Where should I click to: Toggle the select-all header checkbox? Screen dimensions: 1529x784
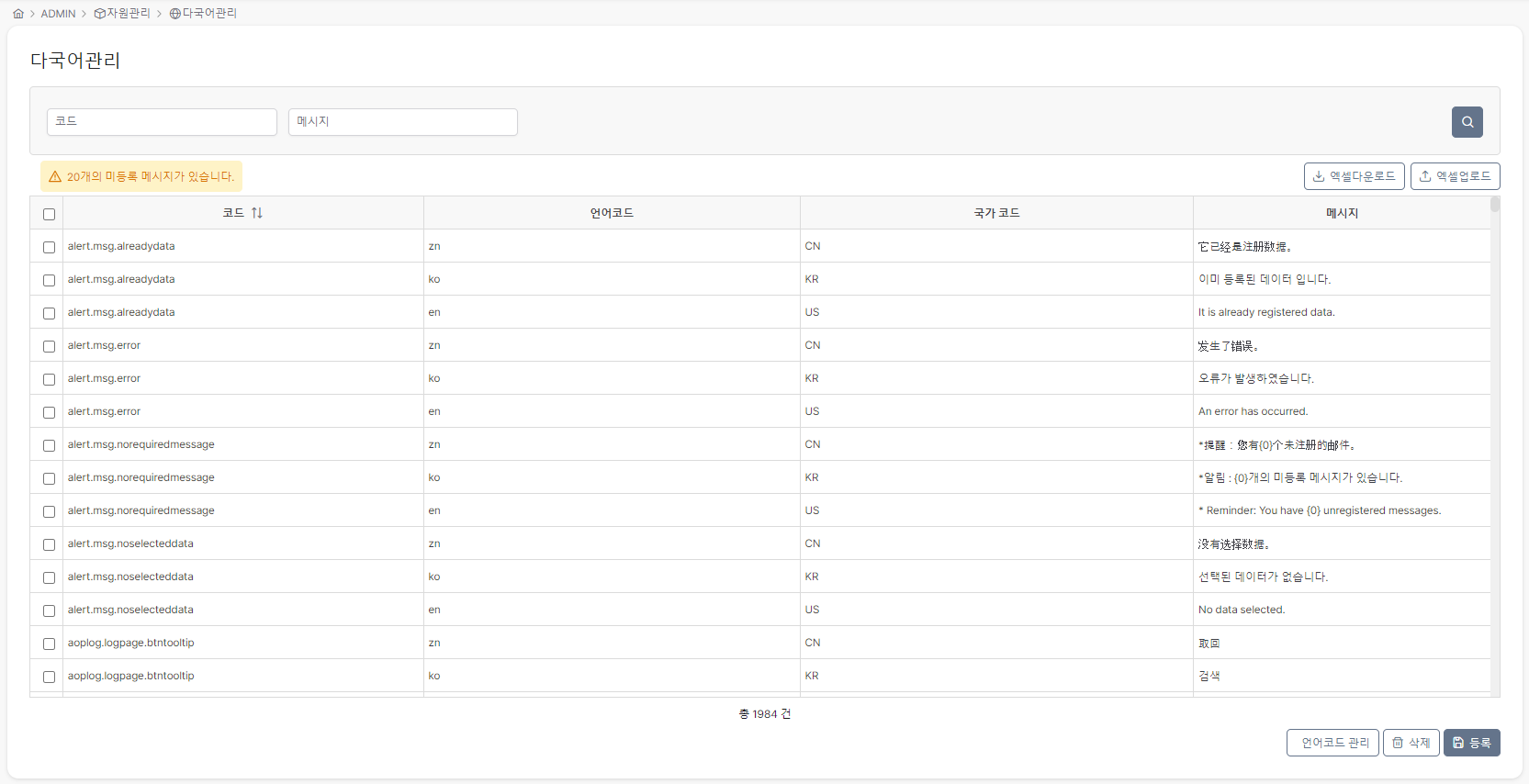[49, 214]
